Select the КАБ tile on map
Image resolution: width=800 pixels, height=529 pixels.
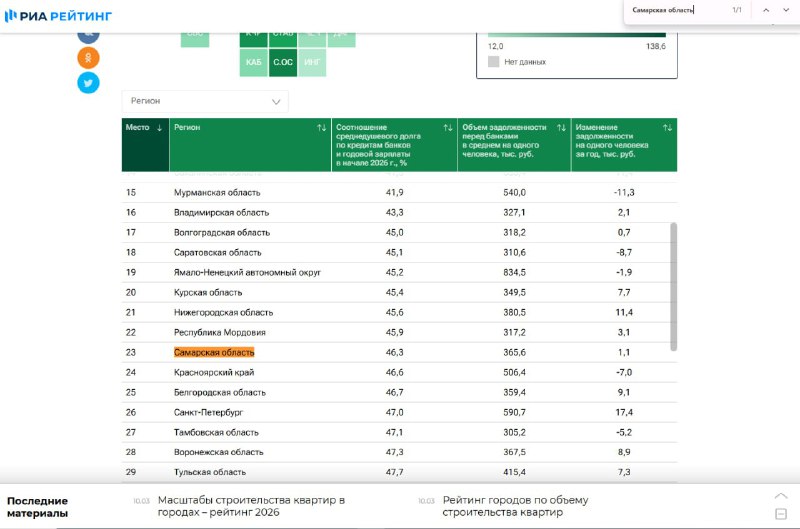(x=254, y=63)
